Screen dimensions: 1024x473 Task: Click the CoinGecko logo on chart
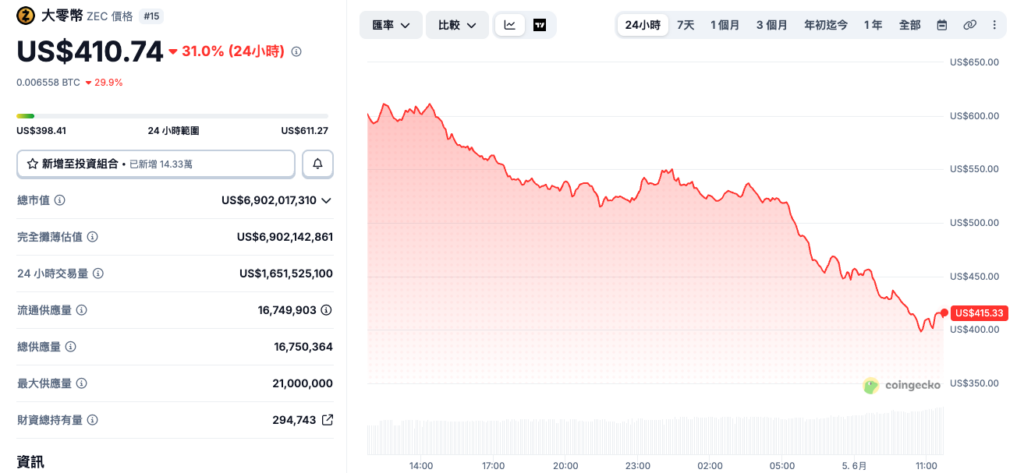click(x=902, y=385)
